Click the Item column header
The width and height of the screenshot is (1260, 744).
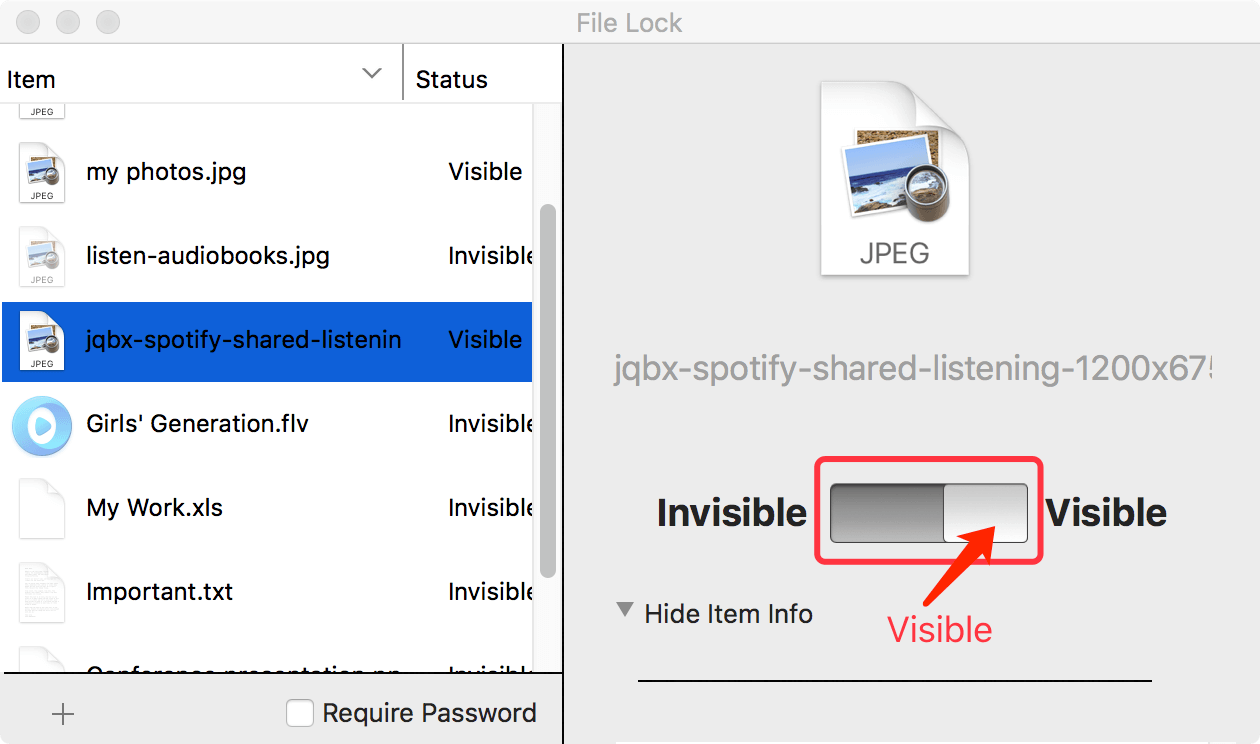[x=30, y=79]
